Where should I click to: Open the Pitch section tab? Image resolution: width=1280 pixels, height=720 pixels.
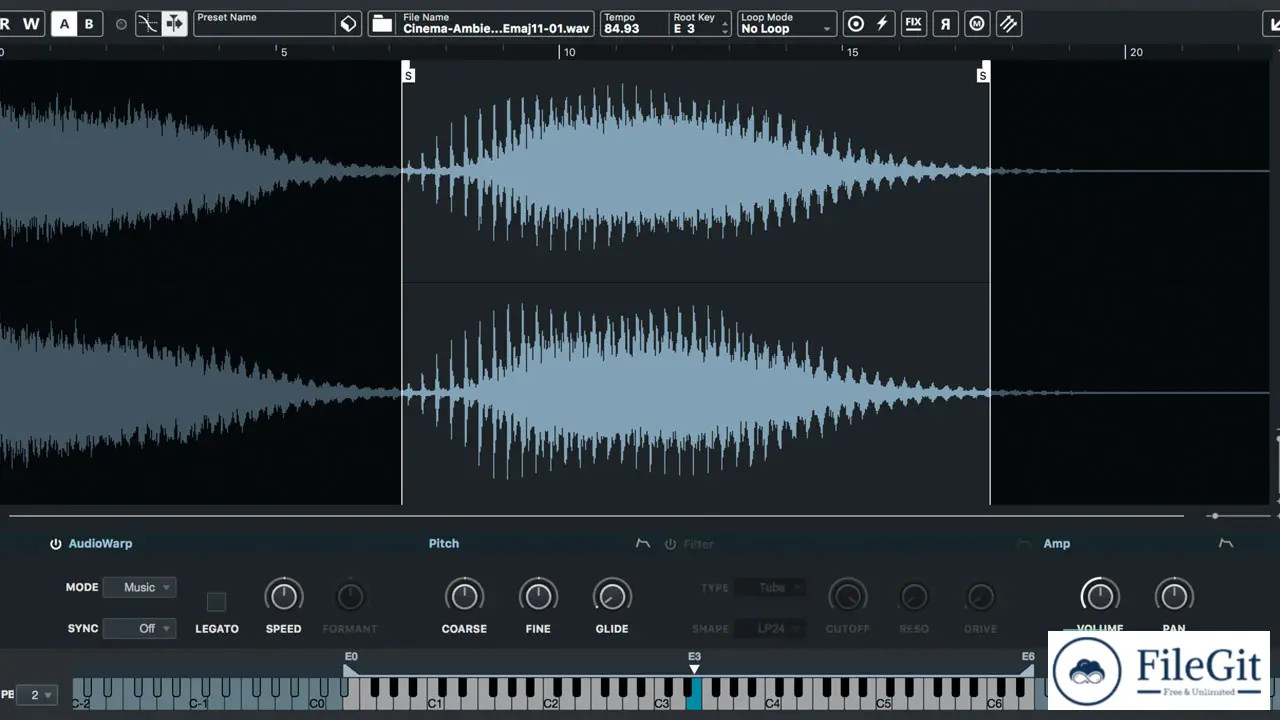coord(444,544)
